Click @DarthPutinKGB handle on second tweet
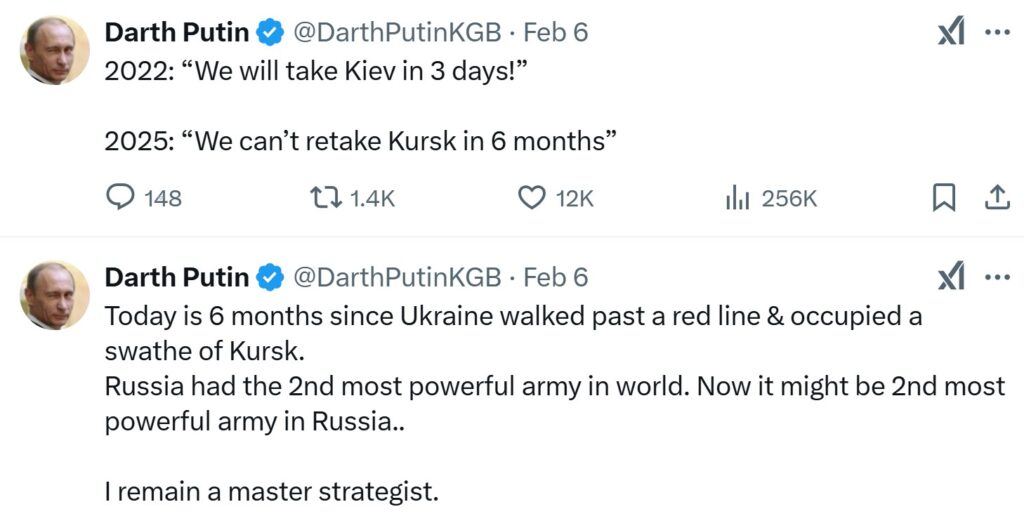1024x528 pixels. (x=396, y=277)
